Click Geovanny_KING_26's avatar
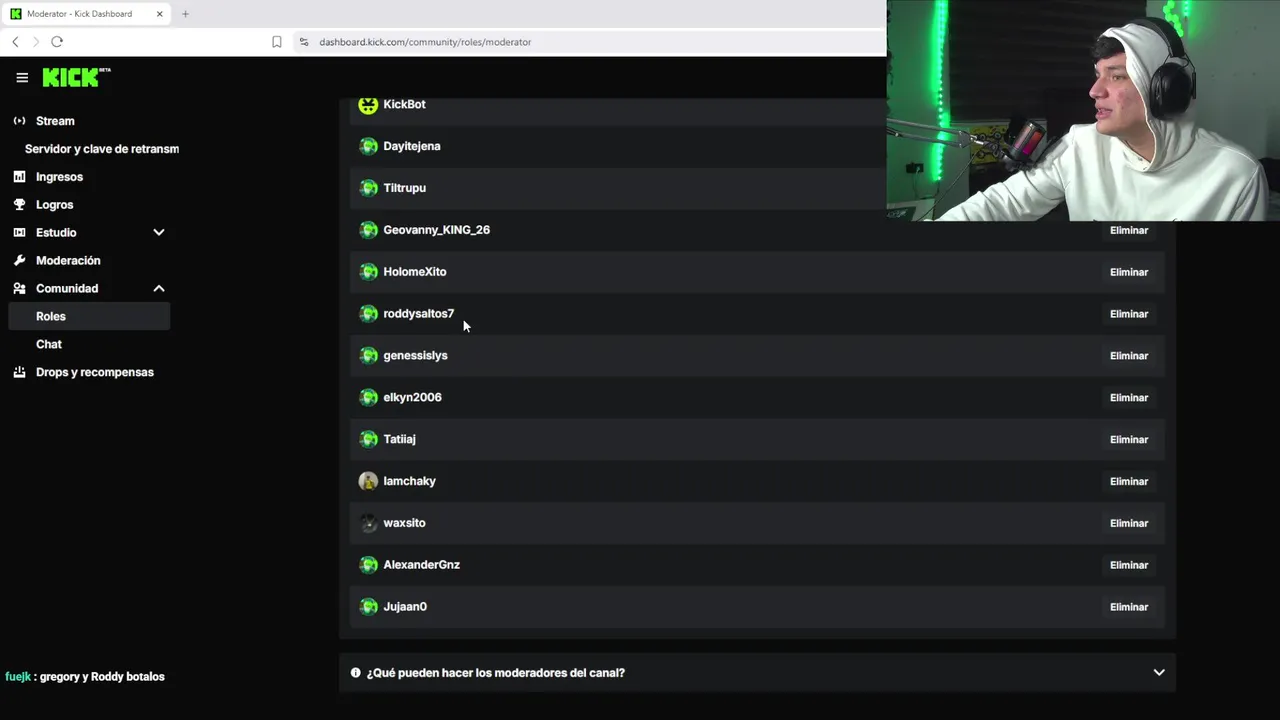Screen dimensions: 1280x720 [368, 231]
